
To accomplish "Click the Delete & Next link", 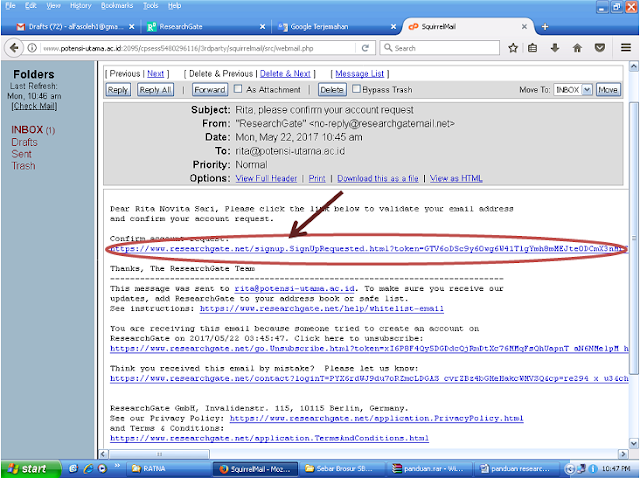I will tap(285, 74).
